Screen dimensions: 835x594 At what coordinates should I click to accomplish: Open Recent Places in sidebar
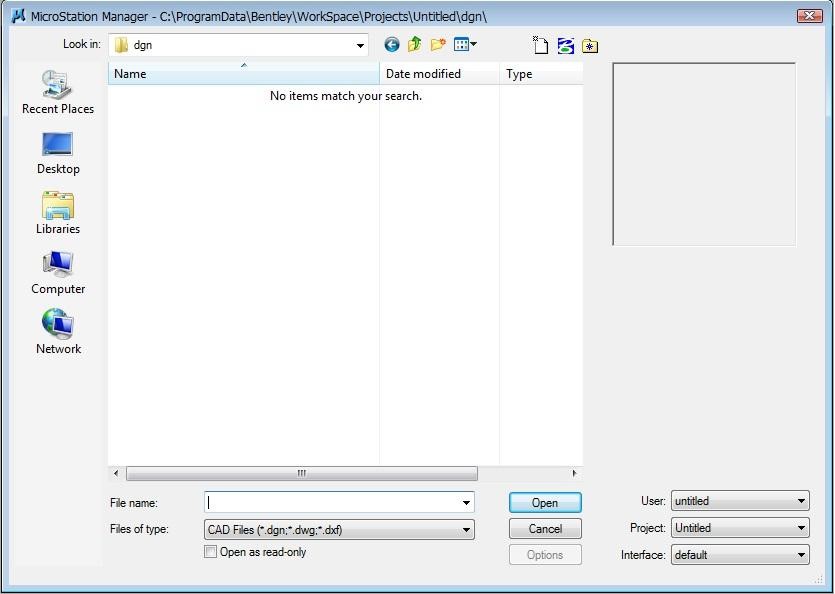pos(58,93)
